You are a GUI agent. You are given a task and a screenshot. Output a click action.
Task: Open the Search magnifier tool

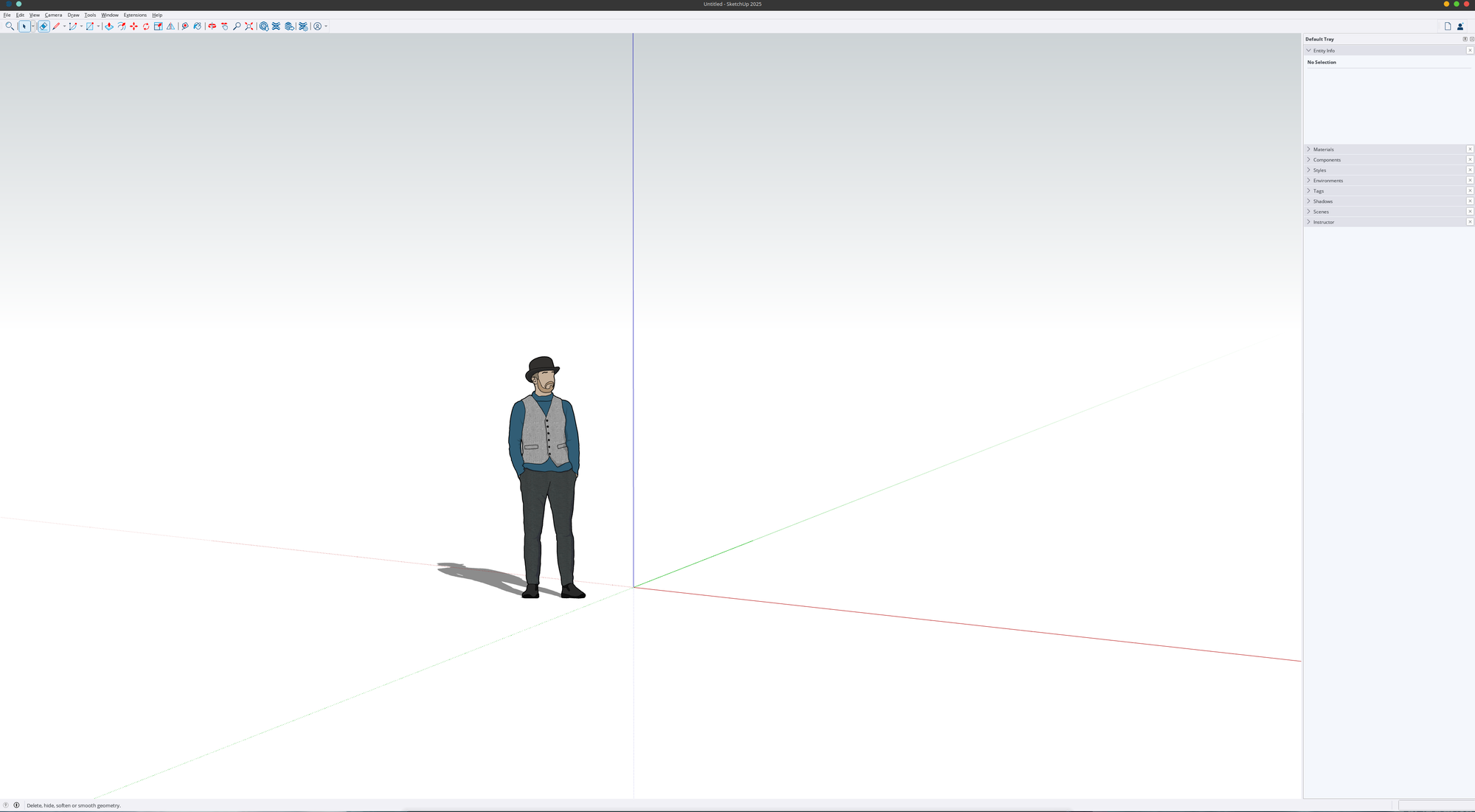(10, 26)
